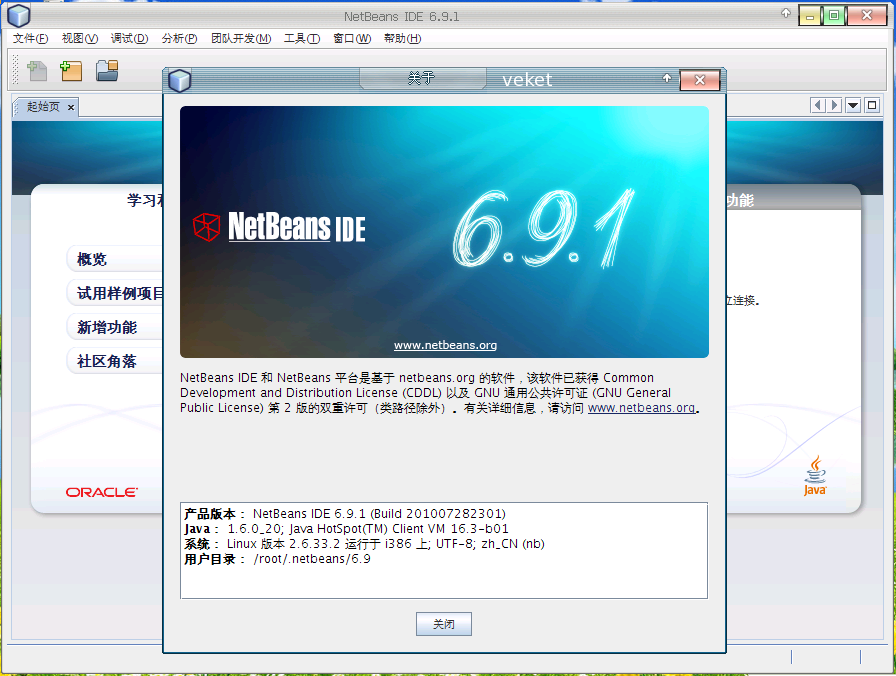The height and width of the screenshot is (676, 896).
Task: Open the 工具(T) menu
Action: (302, 38)
